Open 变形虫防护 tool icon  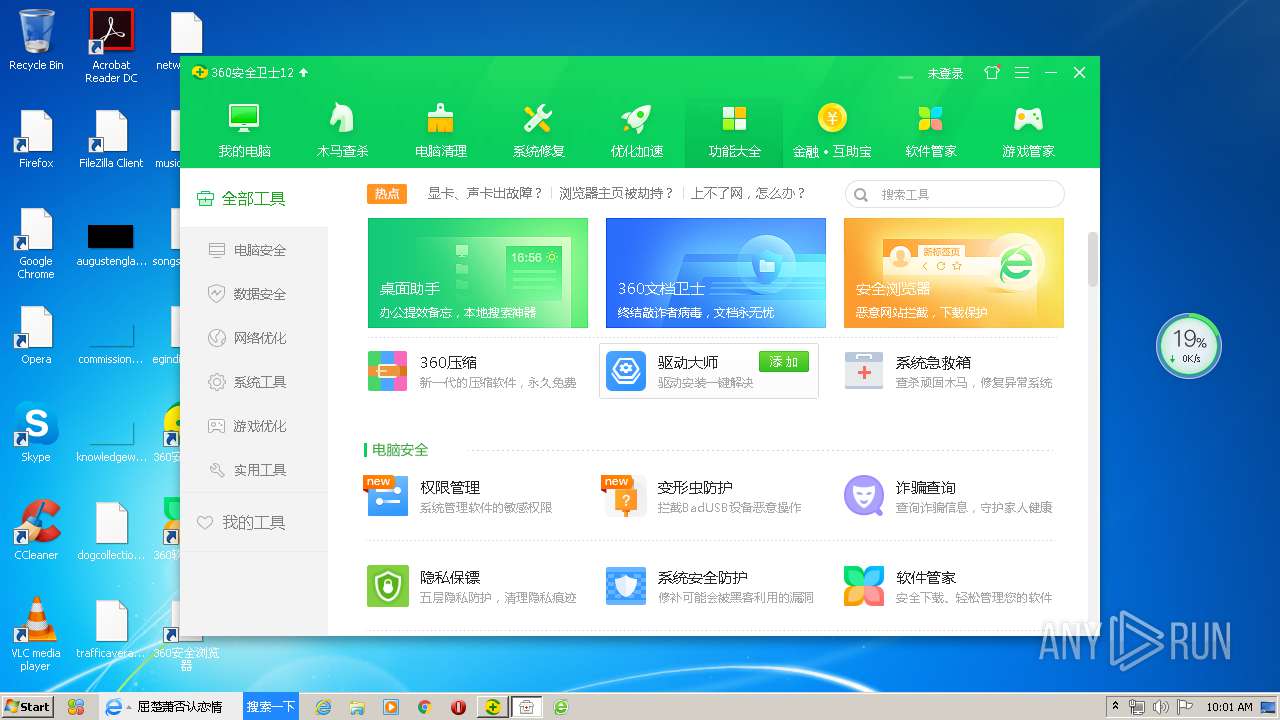pos(625,496)
